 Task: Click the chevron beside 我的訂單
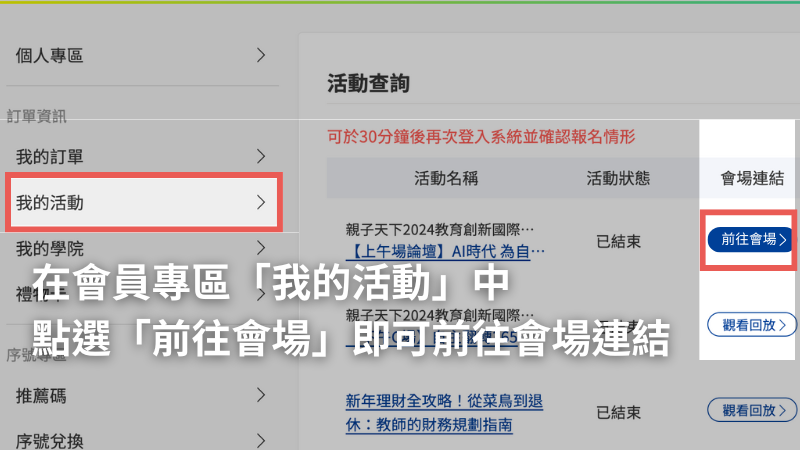pyautogui.click(x=261, y=156)
